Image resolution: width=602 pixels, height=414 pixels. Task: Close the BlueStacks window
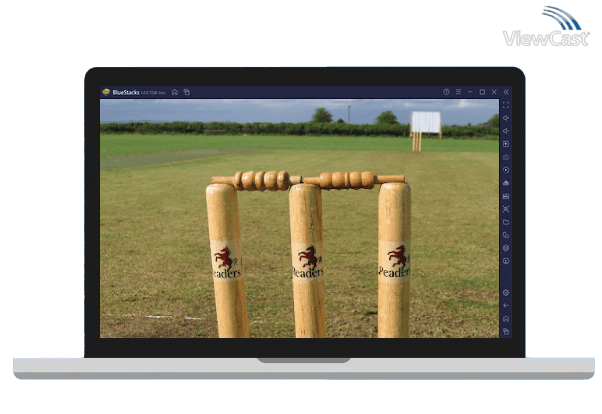(494, 92)
